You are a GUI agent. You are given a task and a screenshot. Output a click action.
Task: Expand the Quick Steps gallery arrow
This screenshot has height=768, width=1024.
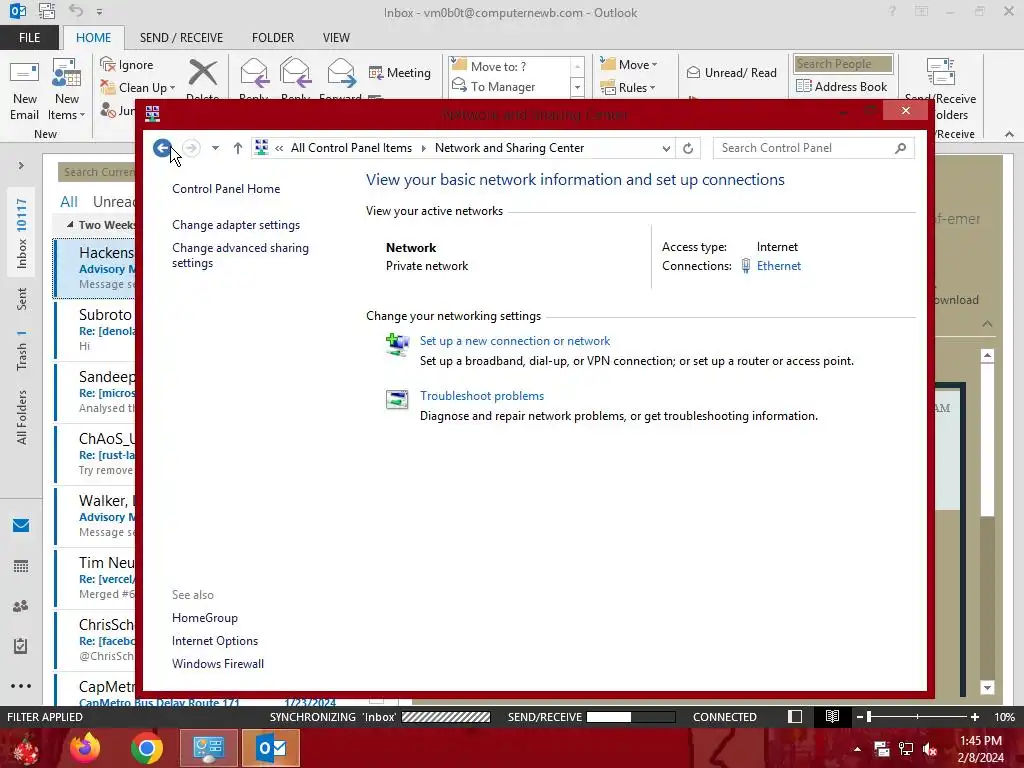[577, 88]
